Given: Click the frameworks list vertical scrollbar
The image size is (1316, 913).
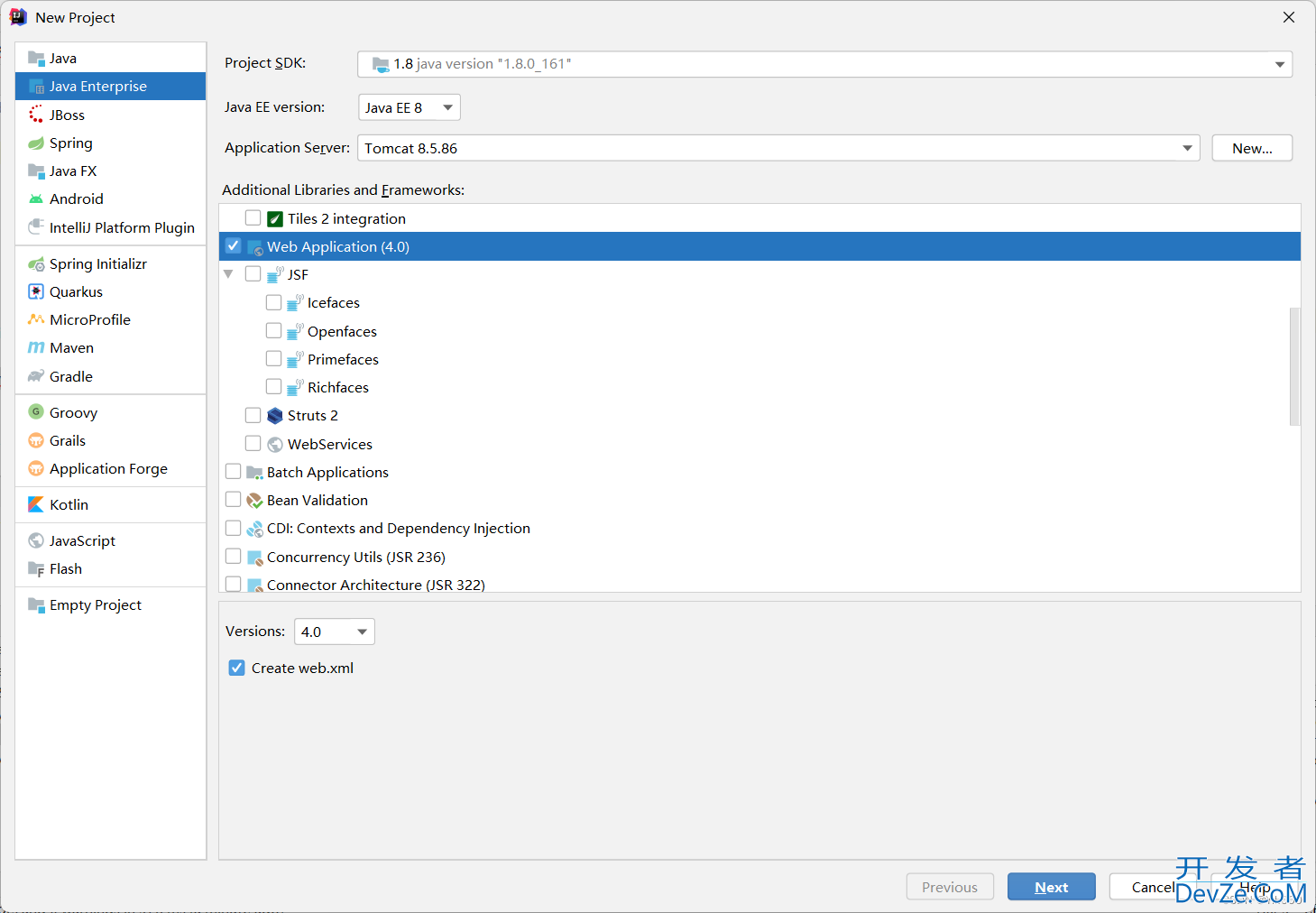Looking at the screenshot, I should click(1295, 366).
